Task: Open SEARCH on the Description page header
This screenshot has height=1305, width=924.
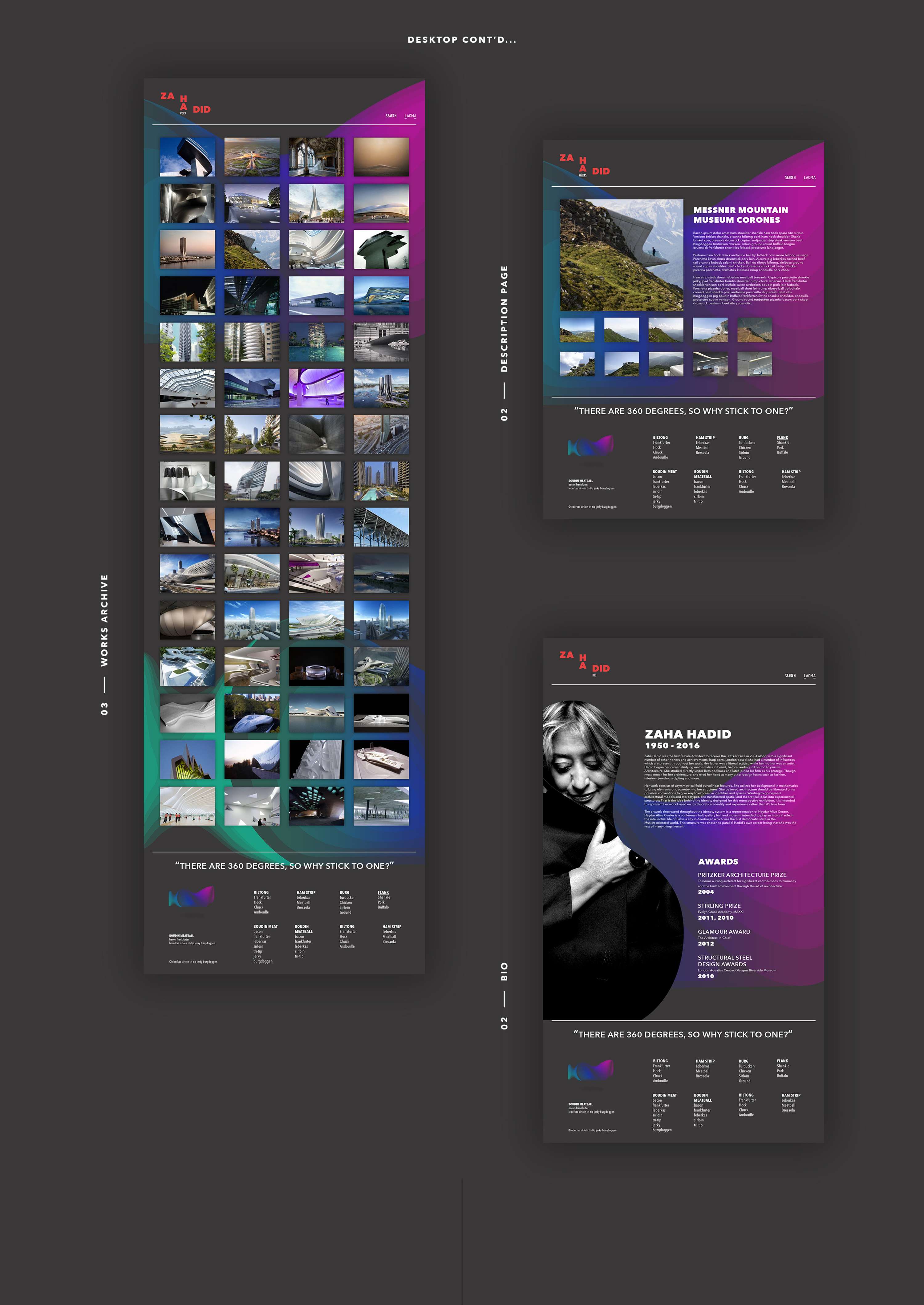Action: (x=790, y=177)
